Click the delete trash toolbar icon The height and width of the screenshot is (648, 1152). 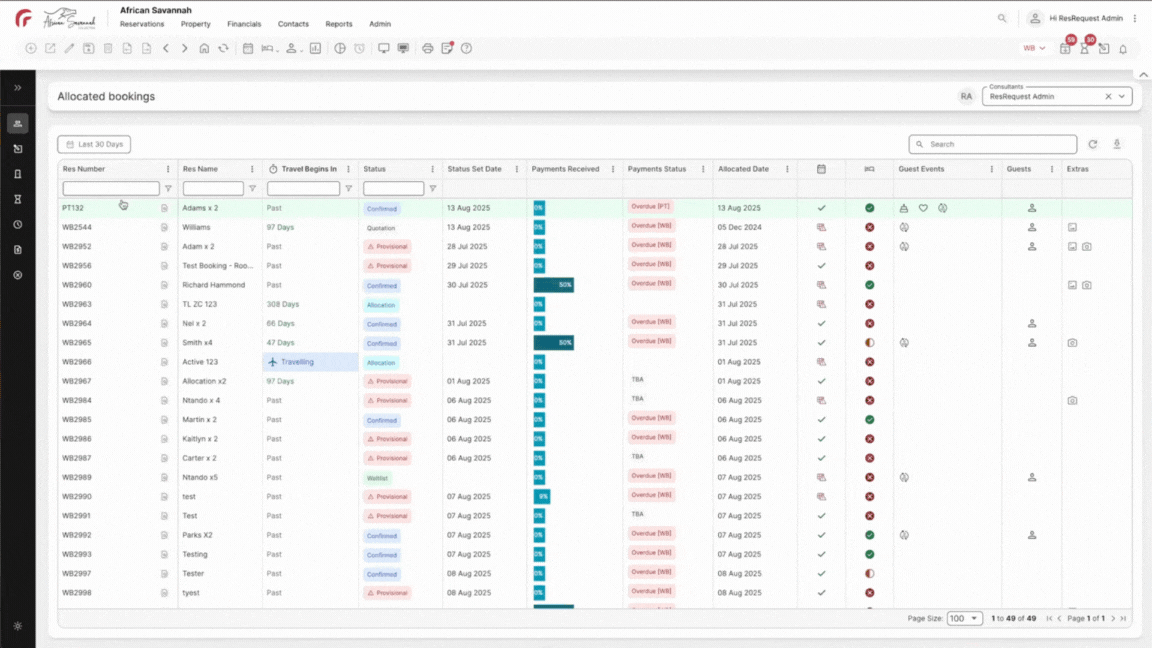(108, 48)
